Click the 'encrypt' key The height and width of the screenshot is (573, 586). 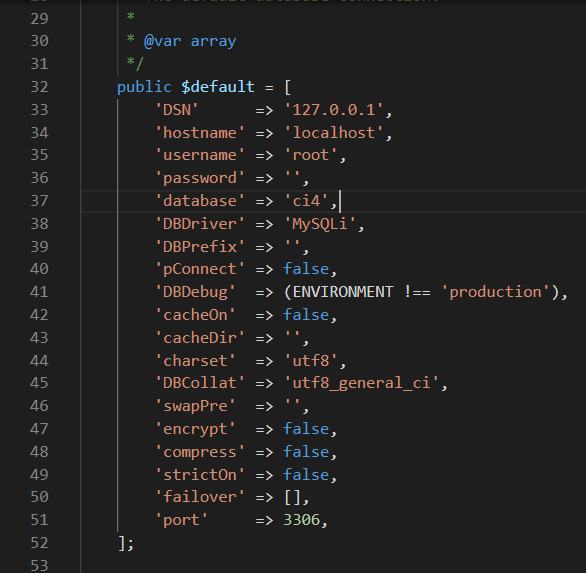pyautogui.click(x=195, y=429)
